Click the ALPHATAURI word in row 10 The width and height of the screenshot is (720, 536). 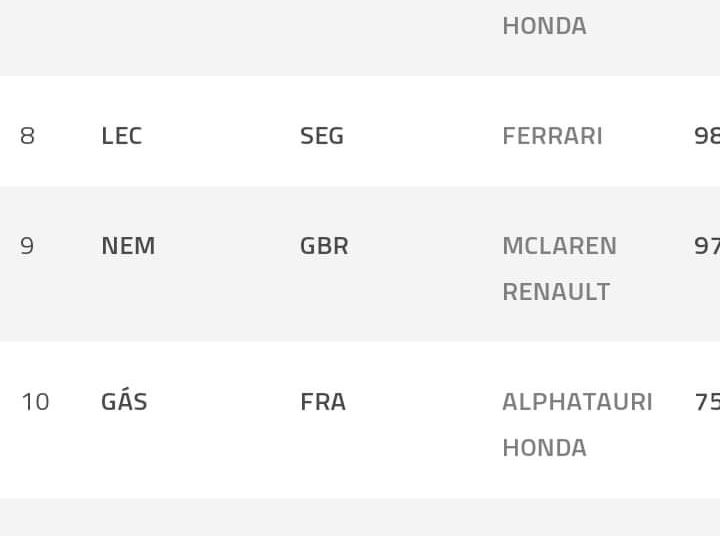tap(577, 402)
